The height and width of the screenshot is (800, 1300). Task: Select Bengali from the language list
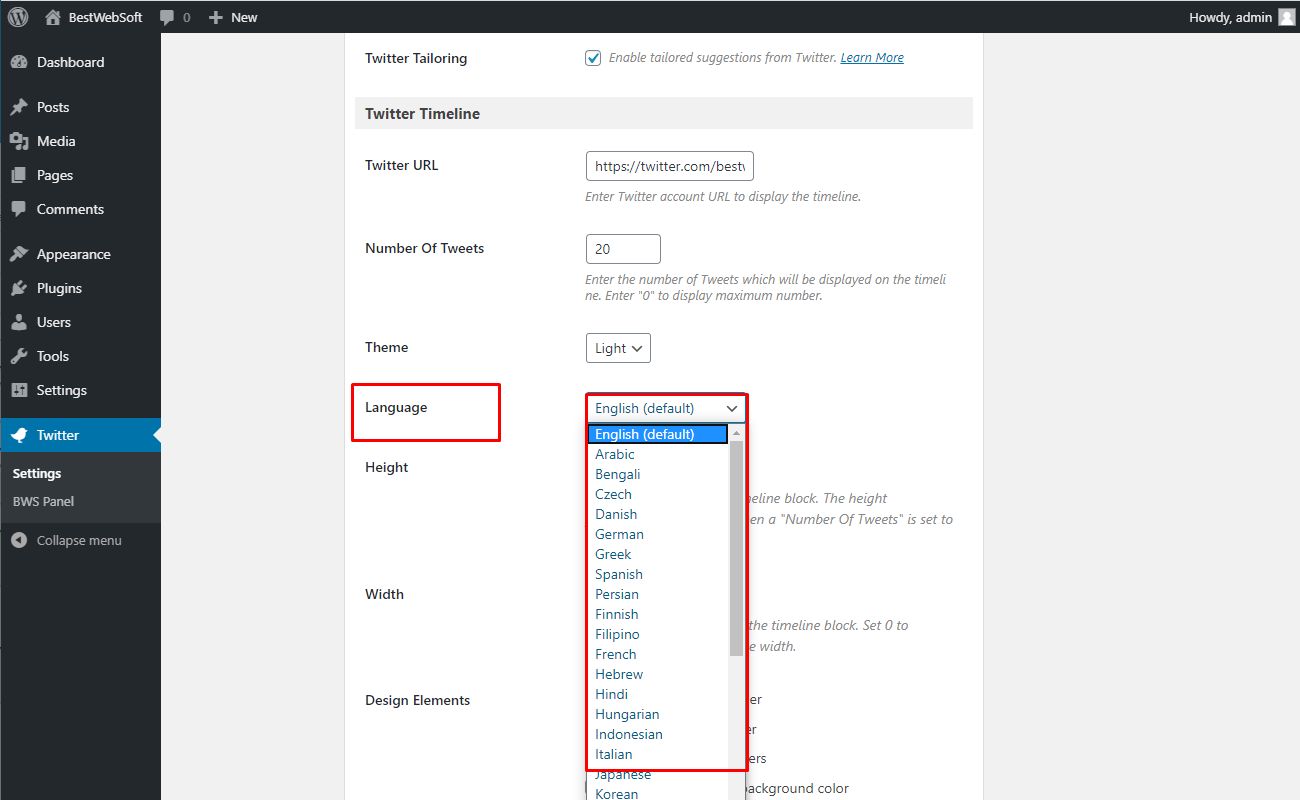(658, 474)
